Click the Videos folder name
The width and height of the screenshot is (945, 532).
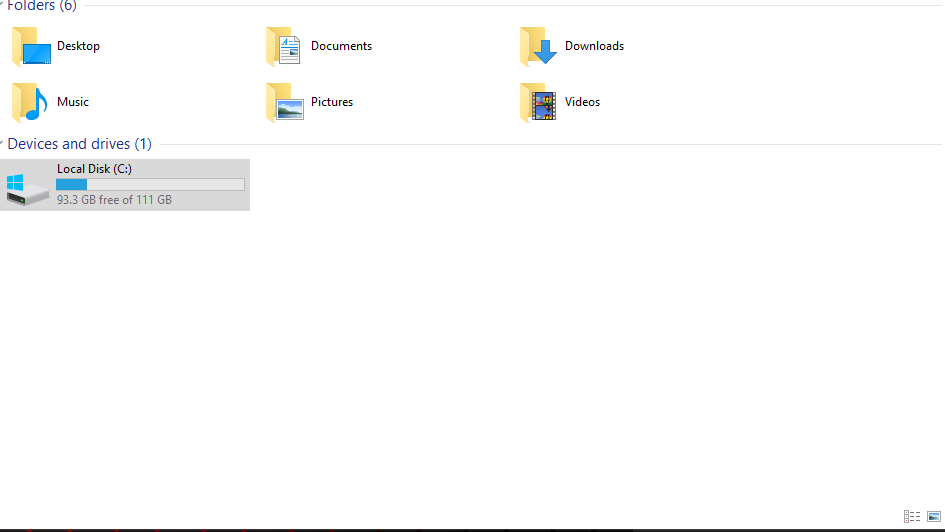click(x=582, y=102)
